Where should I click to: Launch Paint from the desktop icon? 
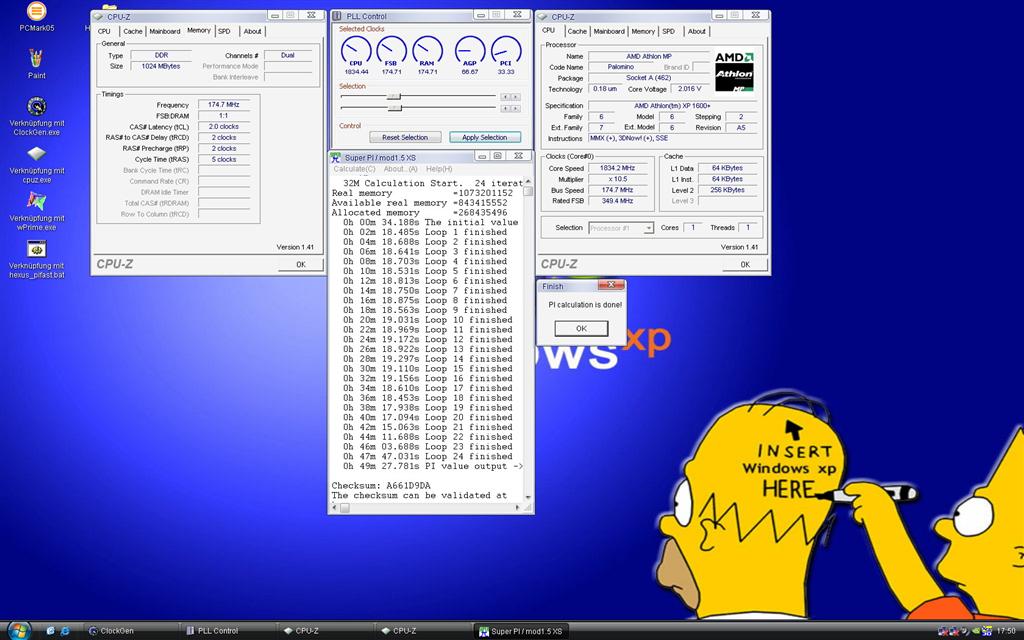[x=37, y=64]
